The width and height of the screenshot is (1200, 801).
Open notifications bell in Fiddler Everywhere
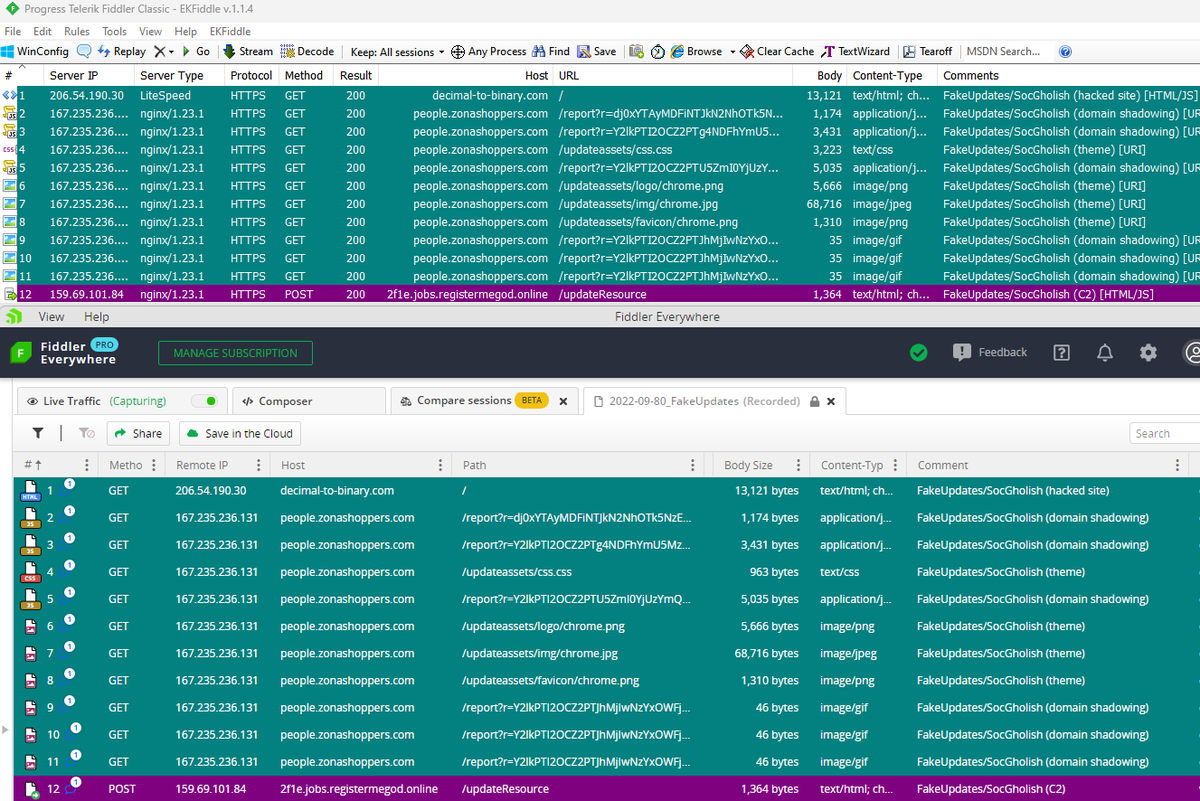pyautogui.click(x=1105, y=352)
